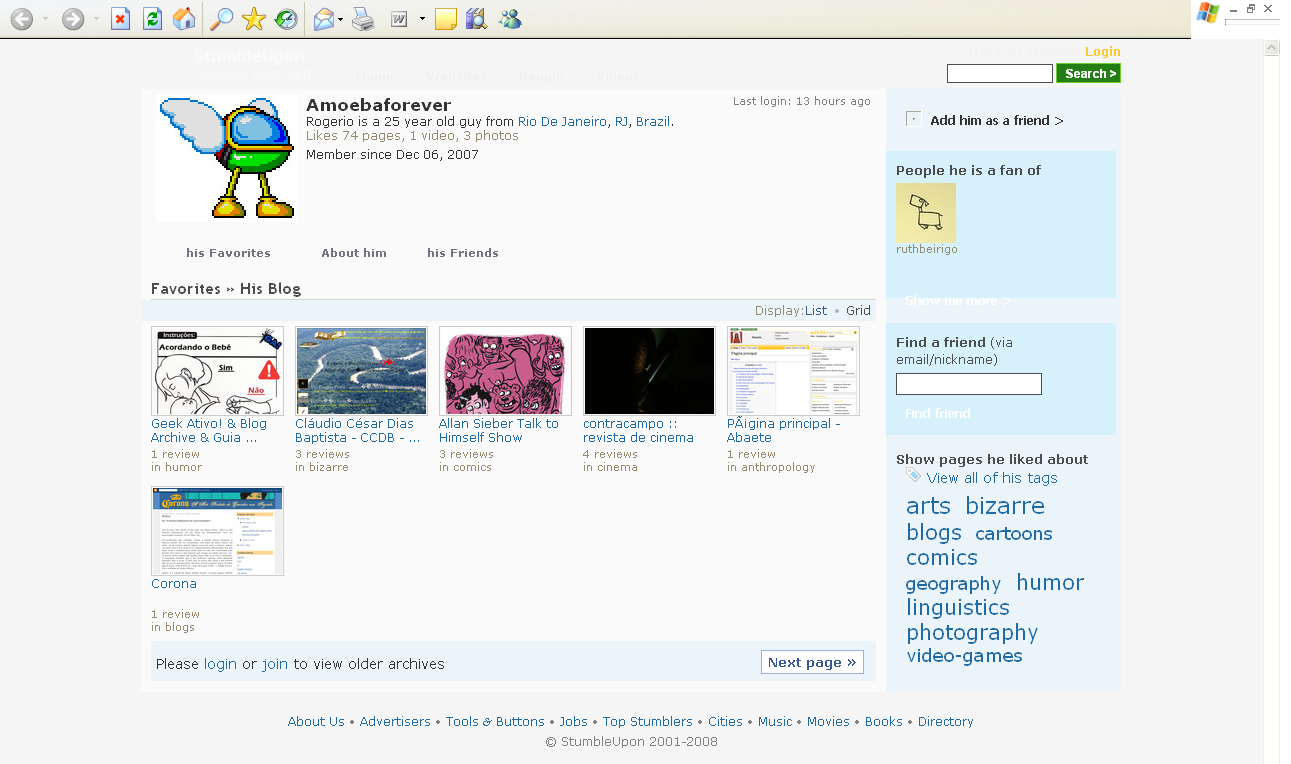The image size is (1291, 764).
Task: Expand the Back button history dropdown
Action: tap(45, 19)
